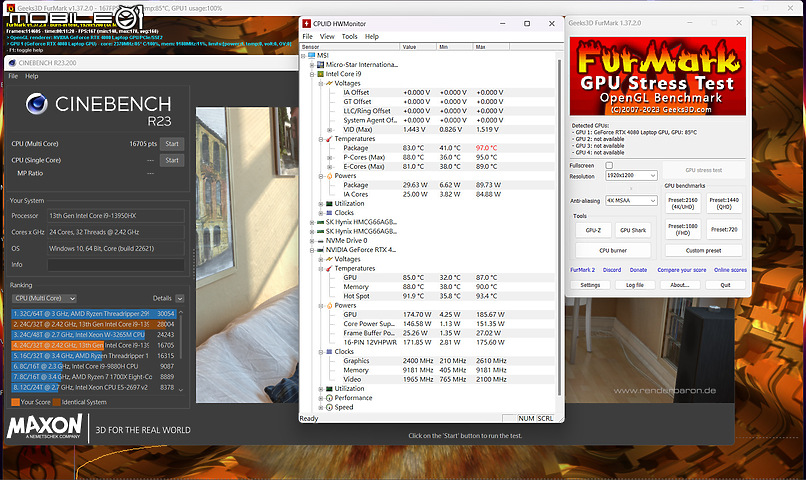Image resolution: width=806 pixels, height=480 pixels.
Task: Expand the NVMe Drive 0 node
Action: (x=312, y=241)
